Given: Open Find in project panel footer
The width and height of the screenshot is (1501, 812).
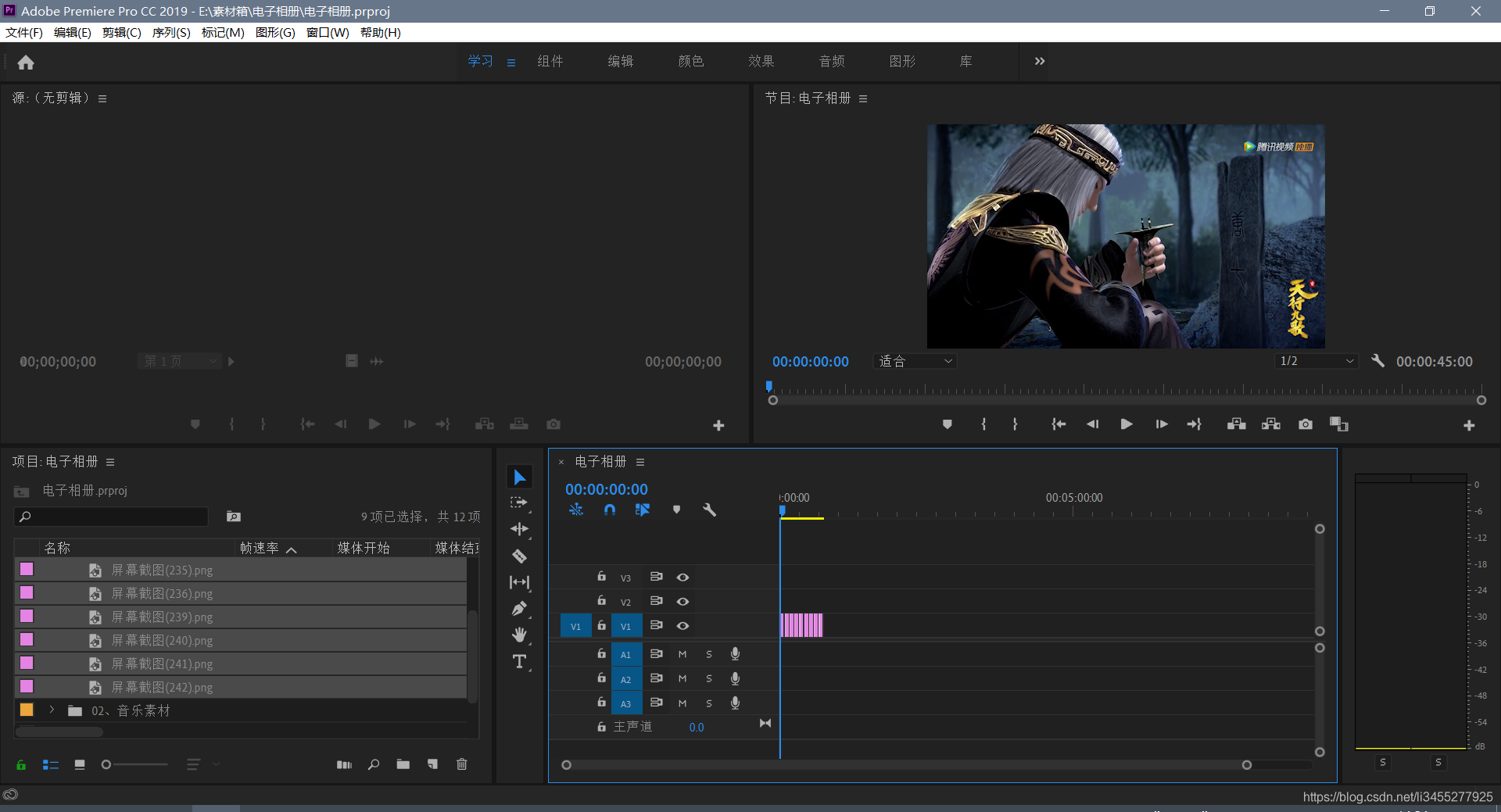Looking at the screenshot, I should point(374,764).
